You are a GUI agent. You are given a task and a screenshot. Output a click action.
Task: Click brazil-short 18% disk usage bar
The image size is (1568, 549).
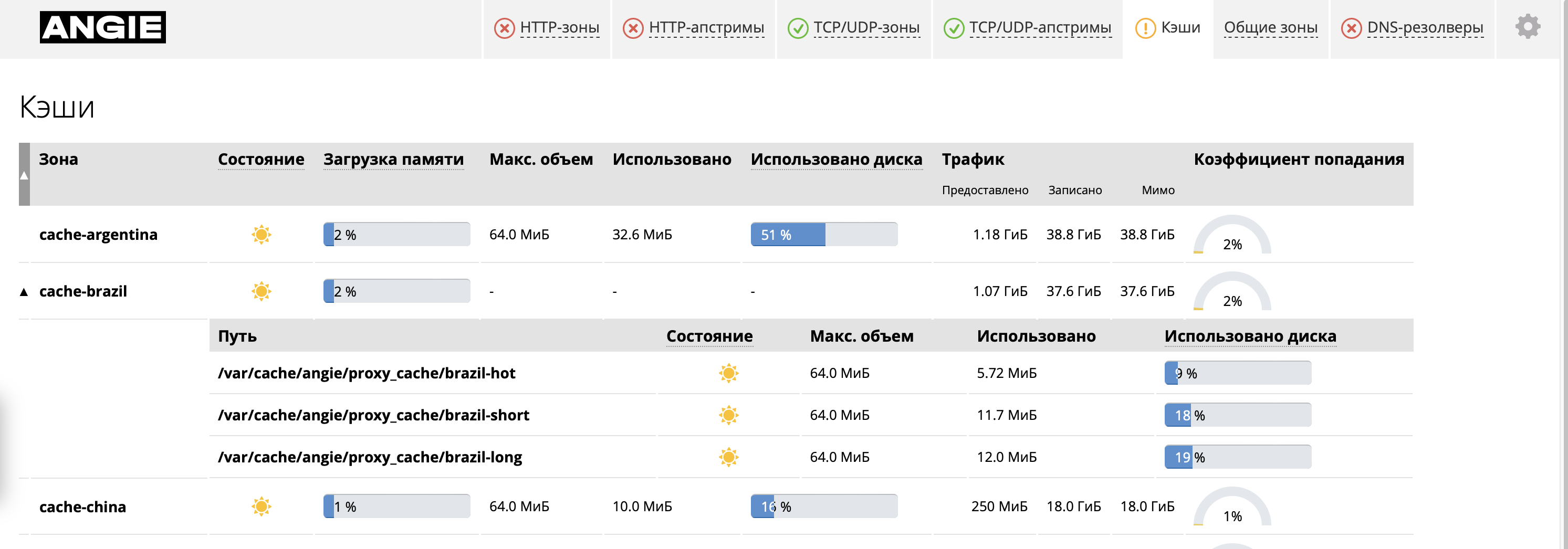click(x=1238, y=415)
